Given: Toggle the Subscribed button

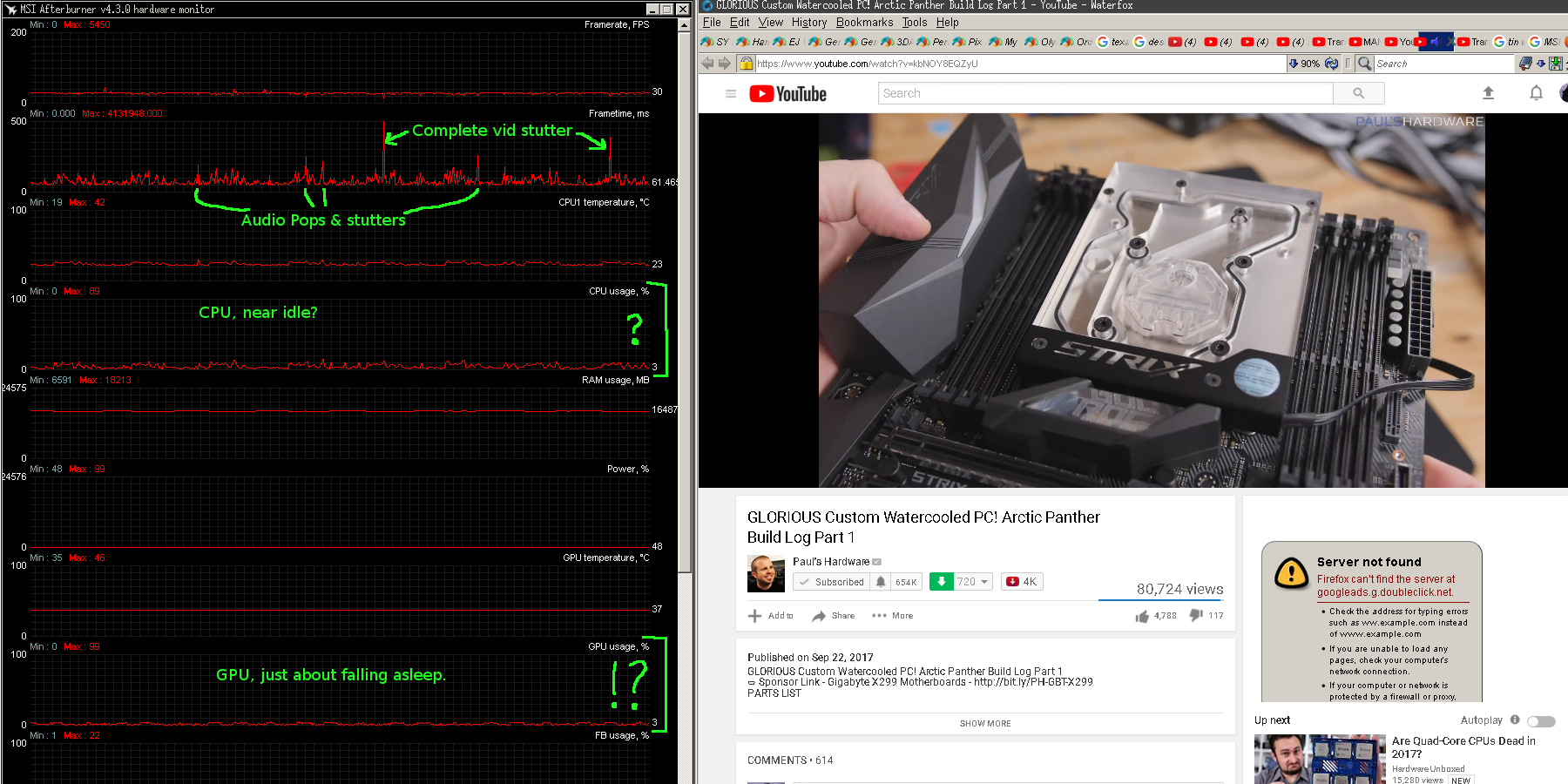Looking at the screenshot, I should point(831,582).
